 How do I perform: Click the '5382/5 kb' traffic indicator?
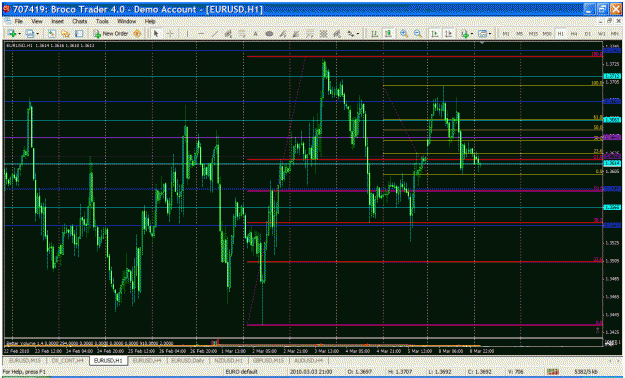(586, 372)
